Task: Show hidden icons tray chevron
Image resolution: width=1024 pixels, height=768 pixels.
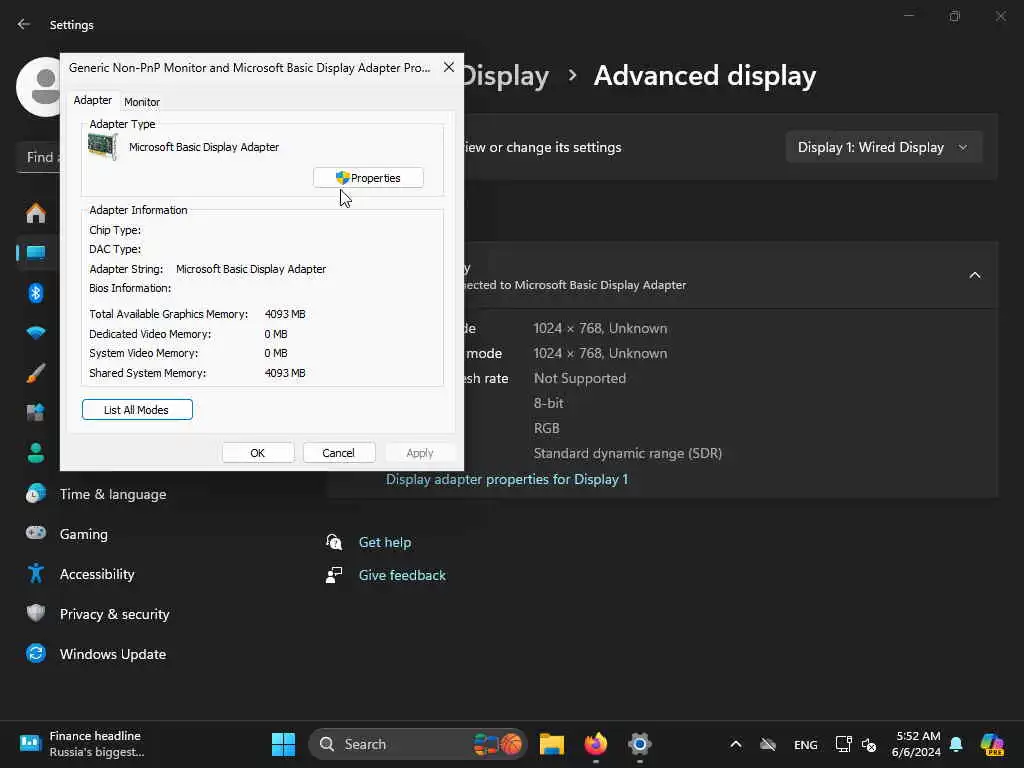Action: click(x=735, y=744)
